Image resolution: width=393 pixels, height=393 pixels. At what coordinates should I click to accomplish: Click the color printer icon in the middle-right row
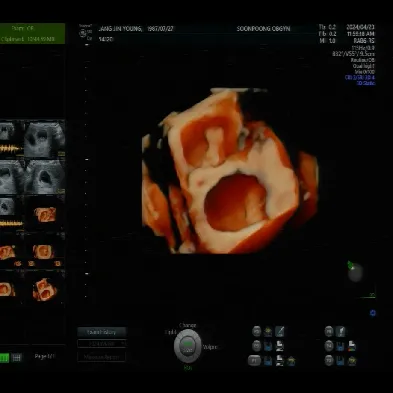(x=352, y=346)
